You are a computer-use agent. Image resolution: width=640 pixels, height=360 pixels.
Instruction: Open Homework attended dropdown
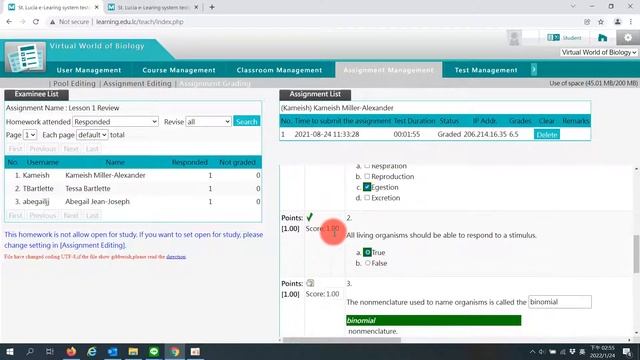click(116, 122)
